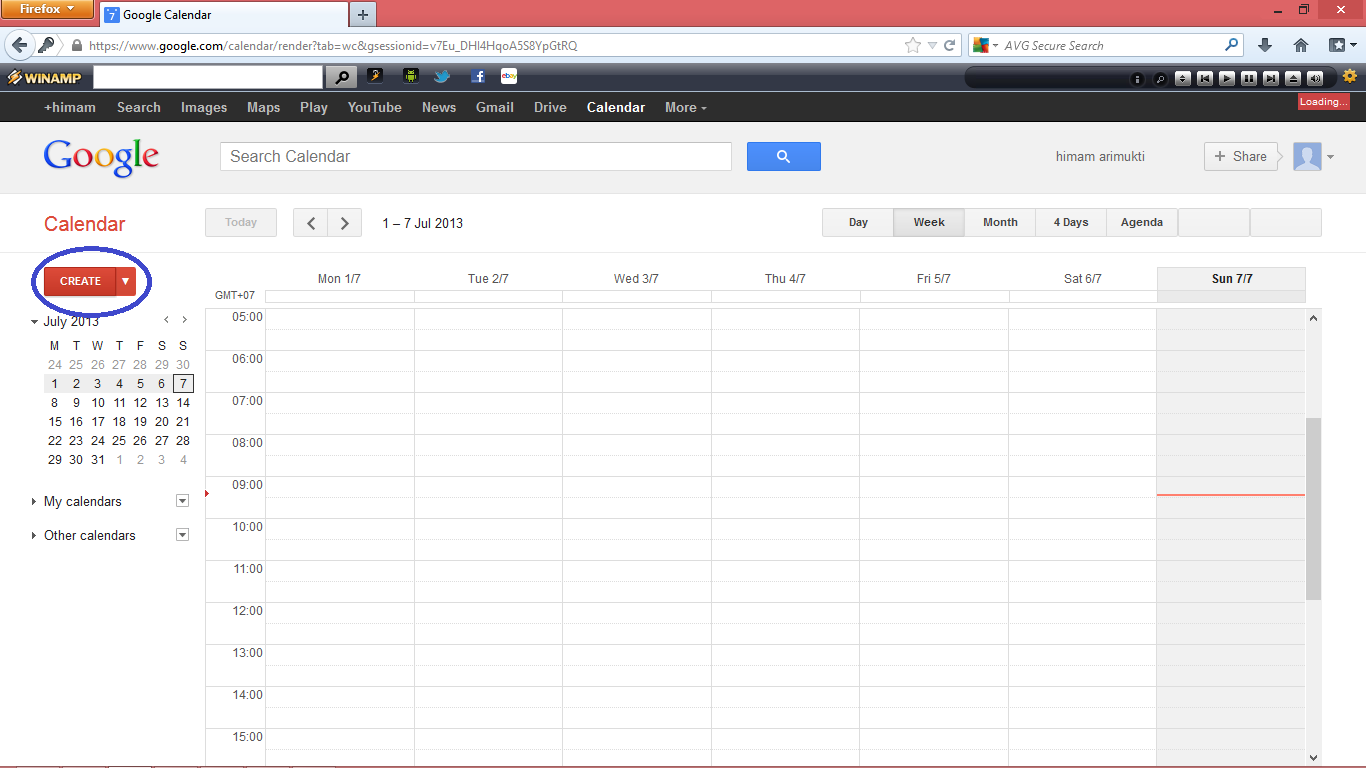Switch to Month view
The height and width of the screenshot is (768, 1366).
tap(1000, 222)
